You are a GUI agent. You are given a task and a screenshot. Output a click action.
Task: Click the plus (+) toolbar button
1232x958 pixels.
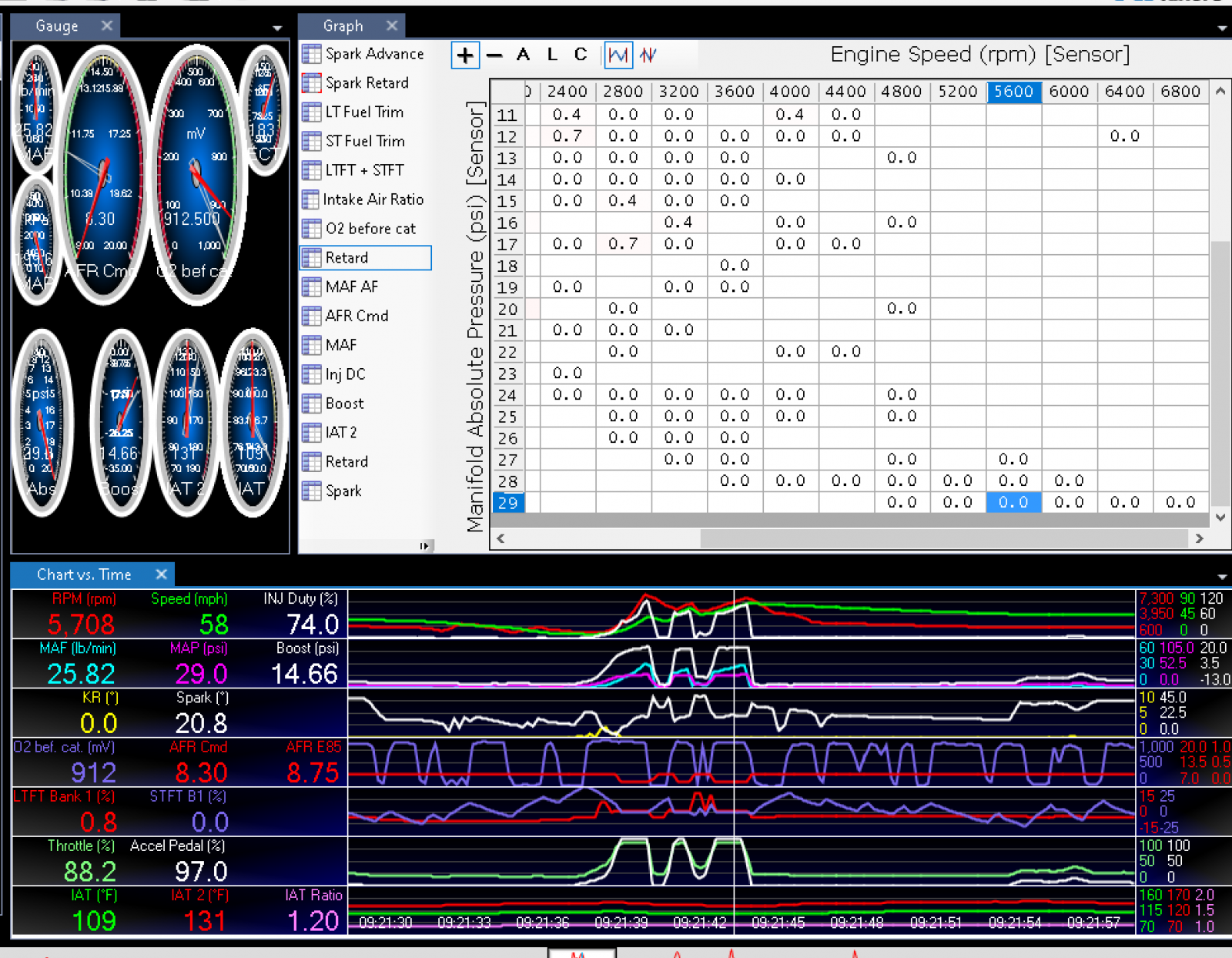pyautogui.click(x=465, y=55)
